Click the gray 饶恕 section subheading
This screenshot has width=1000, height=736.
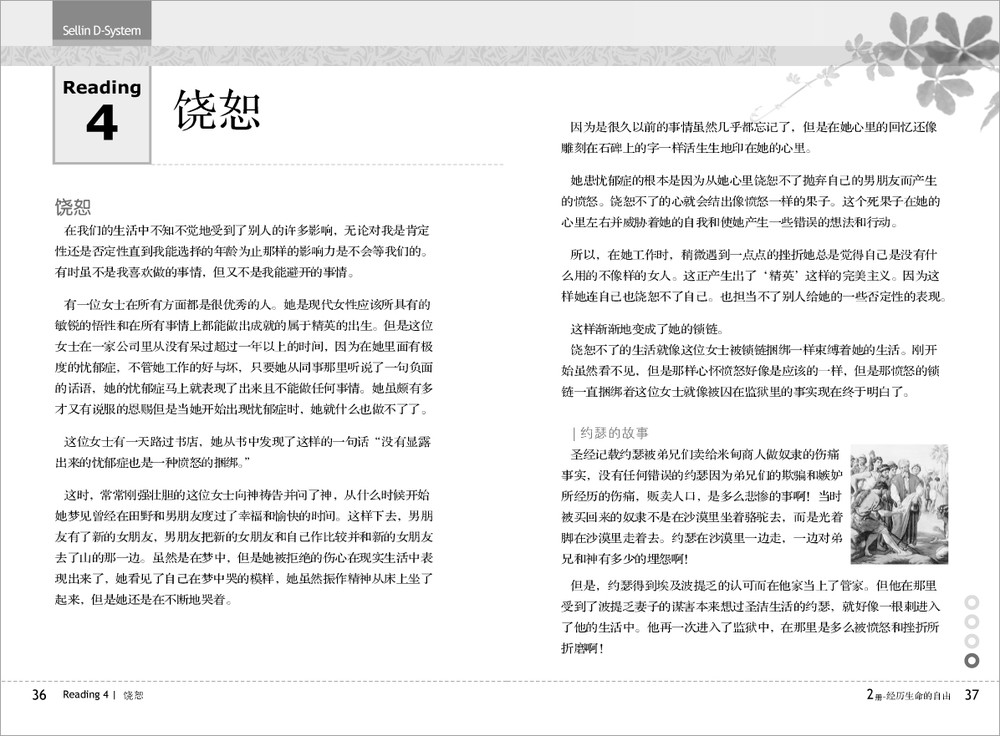click(73, 207)
